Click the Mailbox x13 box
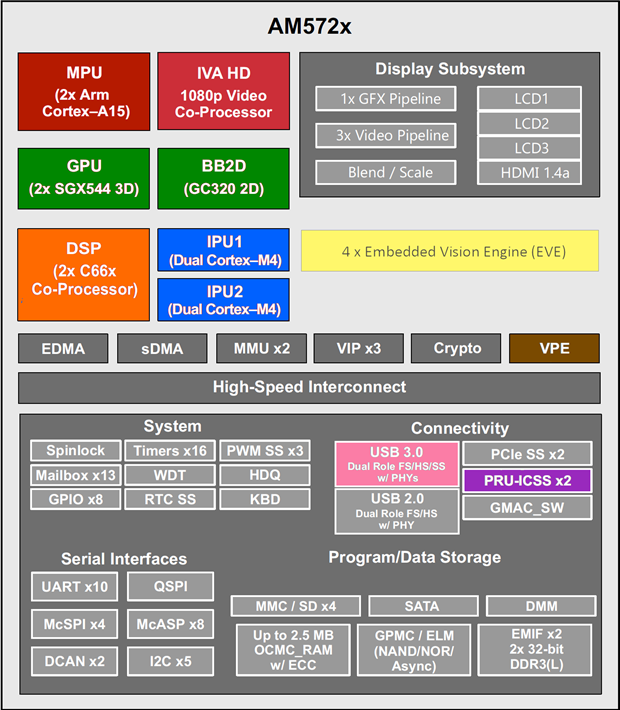The height and width of the screenshot is (710, 620). (76, 475)
